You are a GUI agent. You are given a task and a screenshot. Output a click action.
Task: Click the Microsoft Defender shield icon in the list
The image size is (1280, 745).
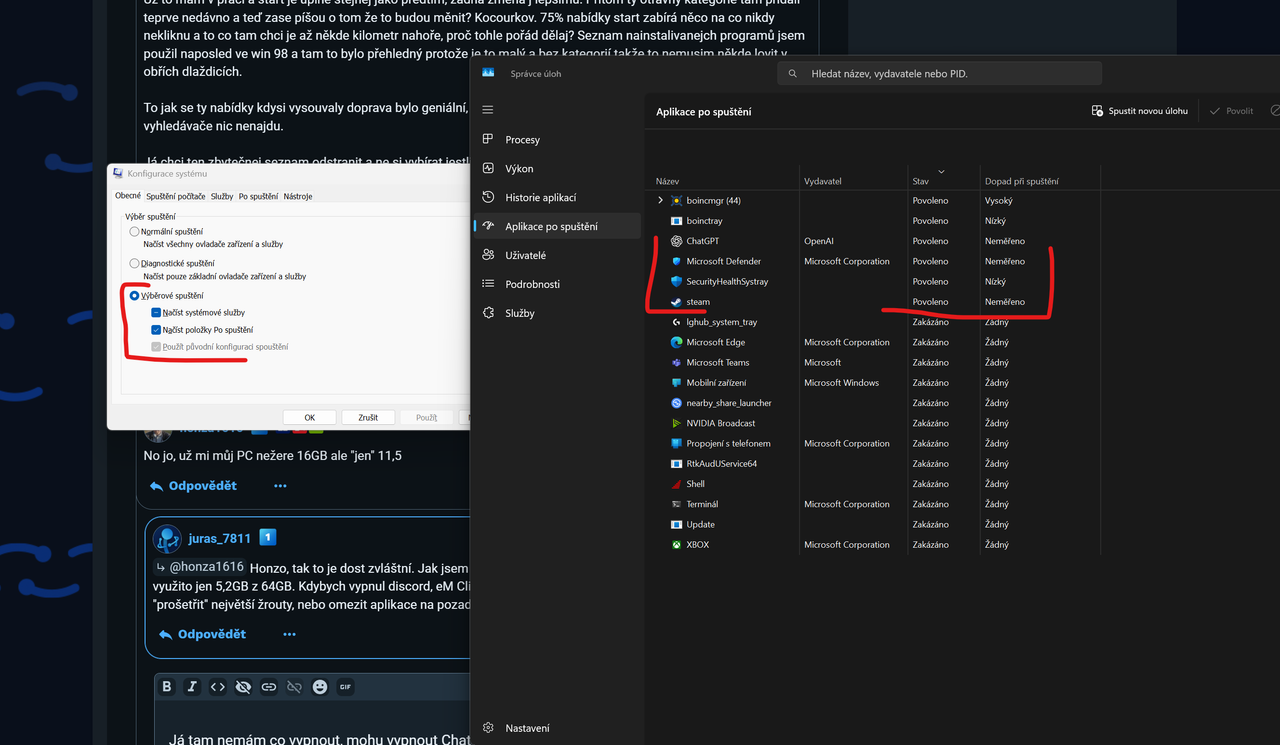(x=677, y=261)
